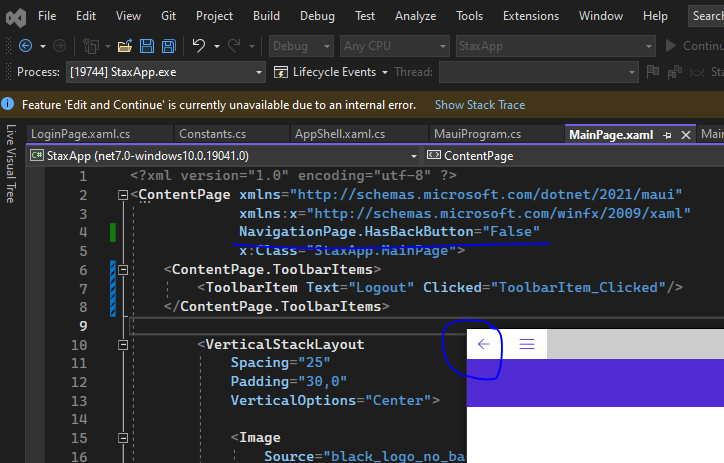Open the Thread dropdown
This screenshot has width=724, height=463.
coord(538,72)
